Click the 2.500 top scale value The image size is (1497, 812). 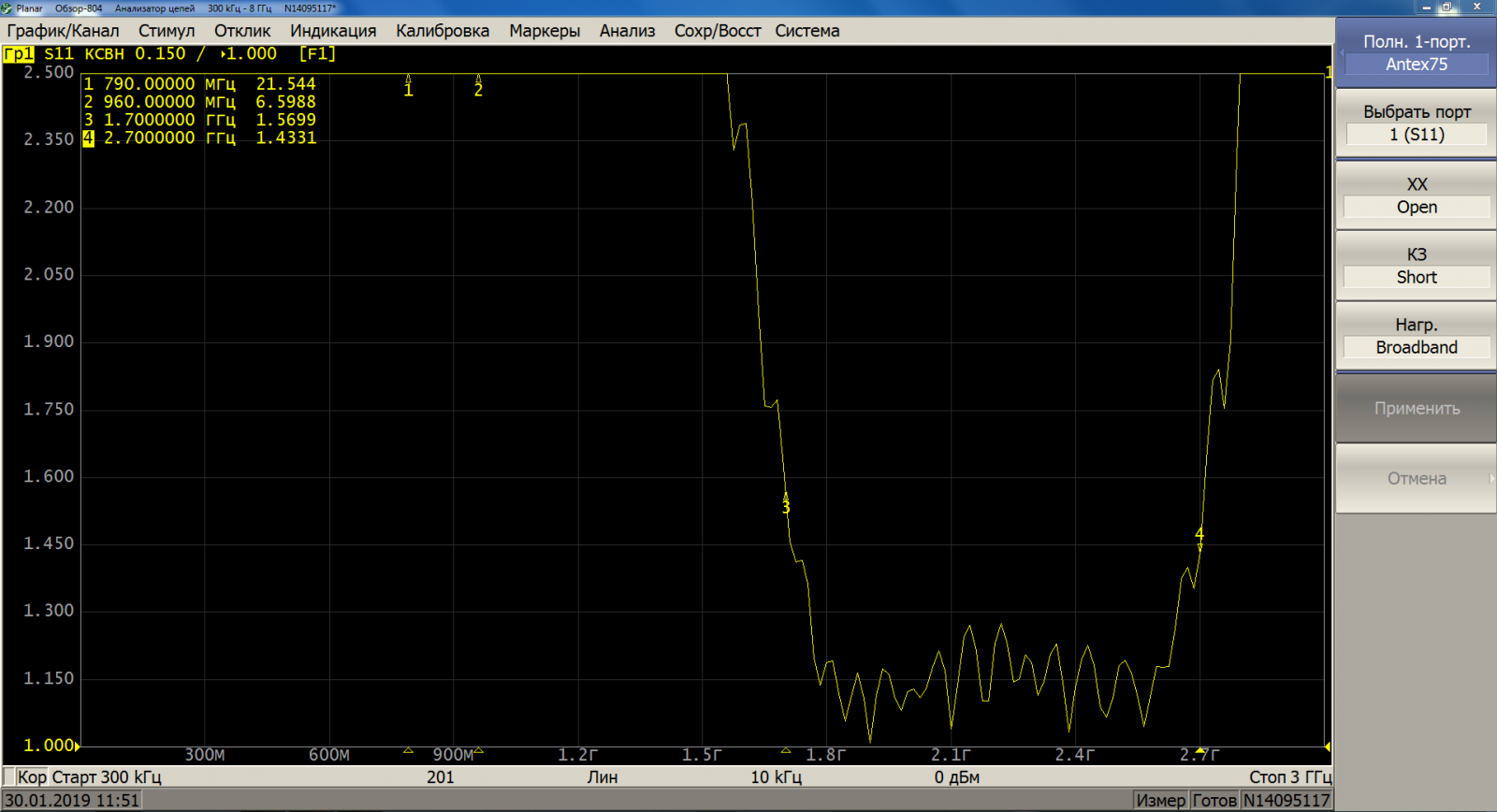(49, 72)
